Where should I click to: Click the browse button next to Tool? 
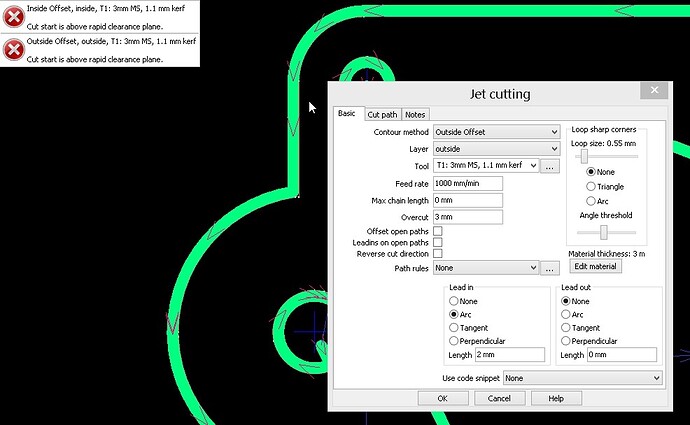coord(550,166)
